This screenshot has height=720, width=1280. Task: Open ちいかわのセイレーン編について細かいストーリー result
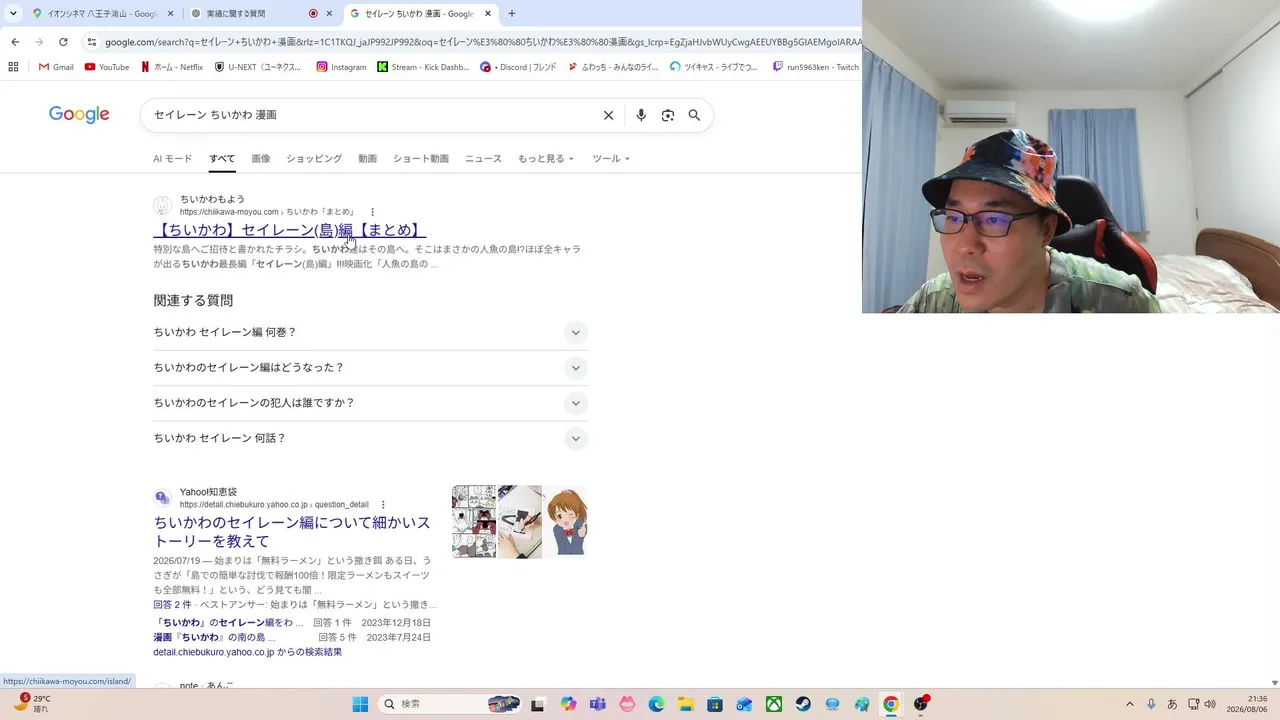click(x=292, y=532)
